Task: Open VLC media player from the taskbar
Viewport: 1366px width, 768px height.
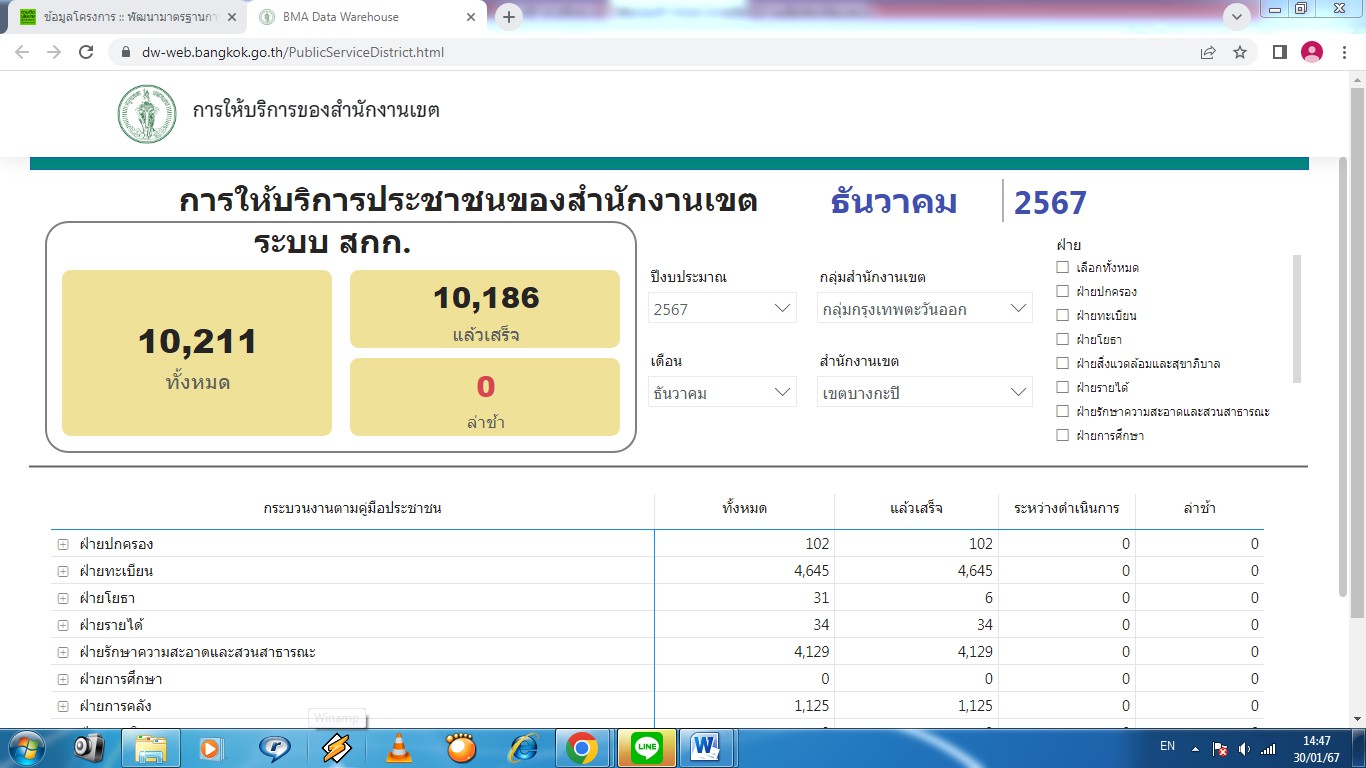Action: click(399, 747)
